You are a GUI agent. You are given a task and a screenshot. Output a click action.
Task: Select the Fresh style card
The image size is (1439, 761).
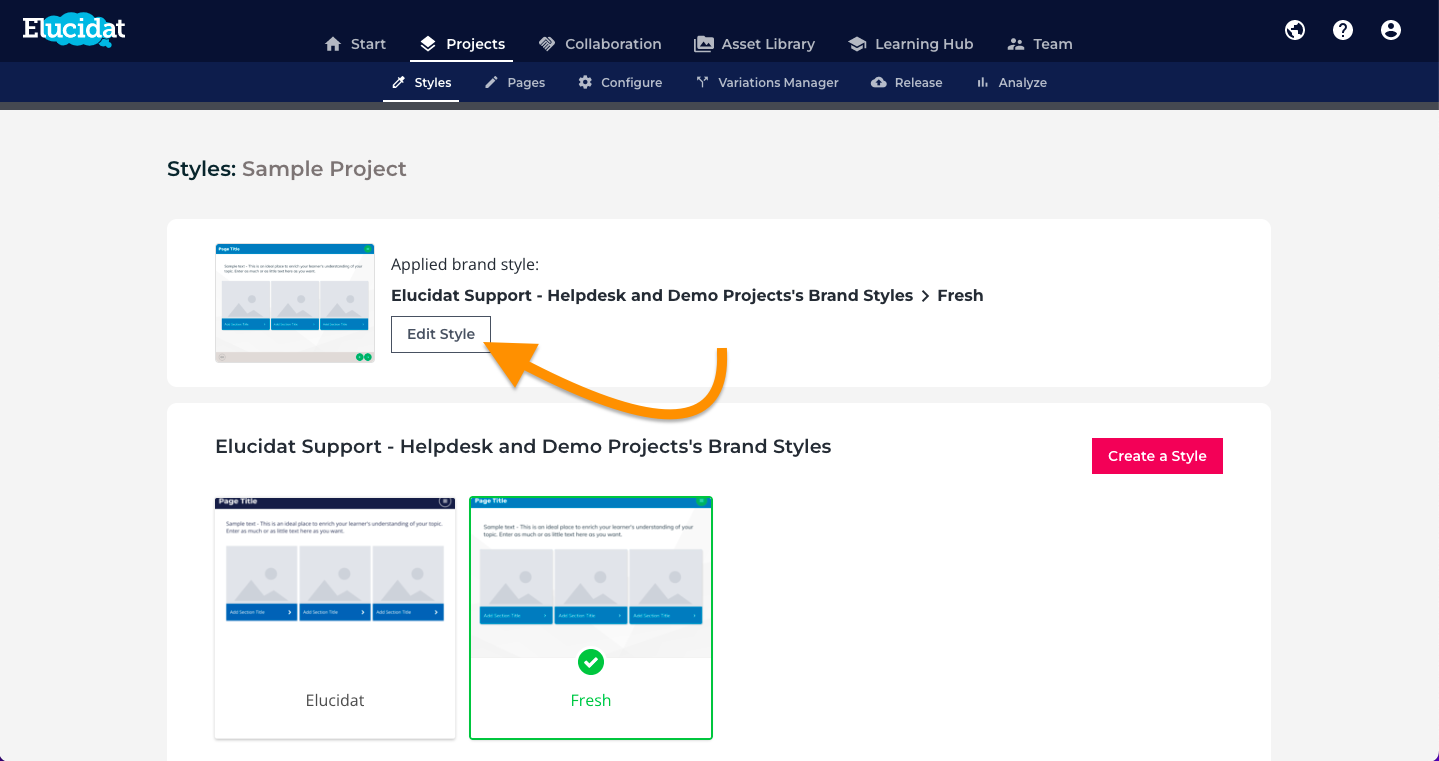(x=591, y=617)
